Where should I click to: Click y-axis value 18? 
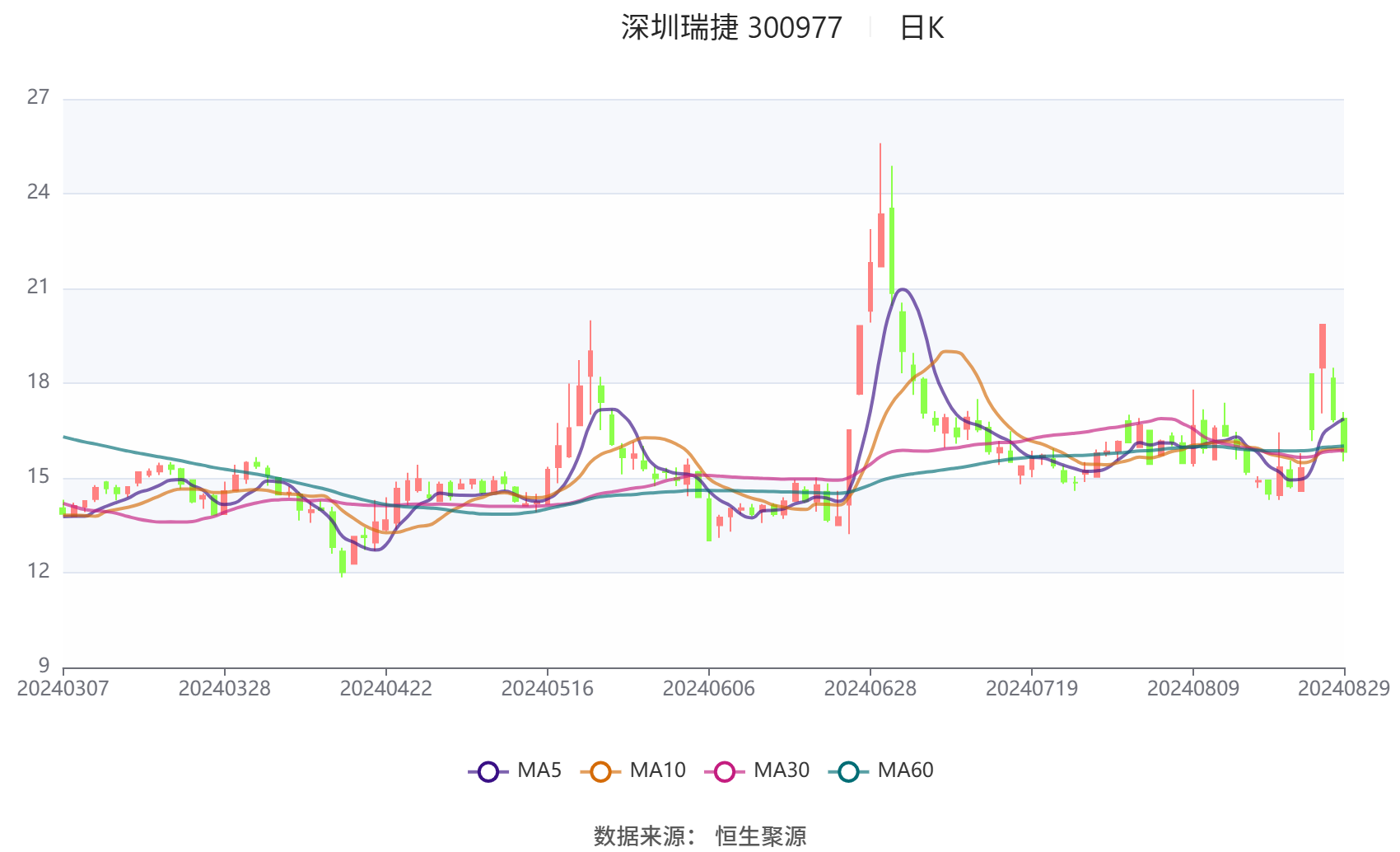click(38, 382)
